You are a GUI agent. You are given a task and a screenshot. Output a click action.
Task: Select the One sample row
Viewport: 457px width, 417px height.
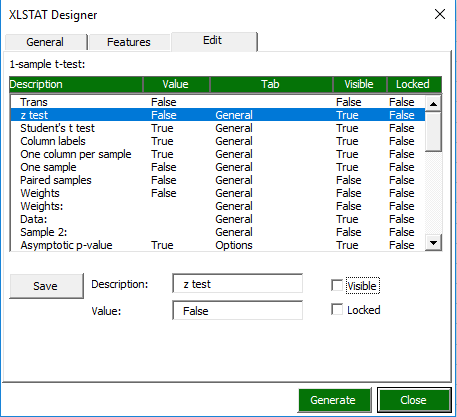(218, 167)
